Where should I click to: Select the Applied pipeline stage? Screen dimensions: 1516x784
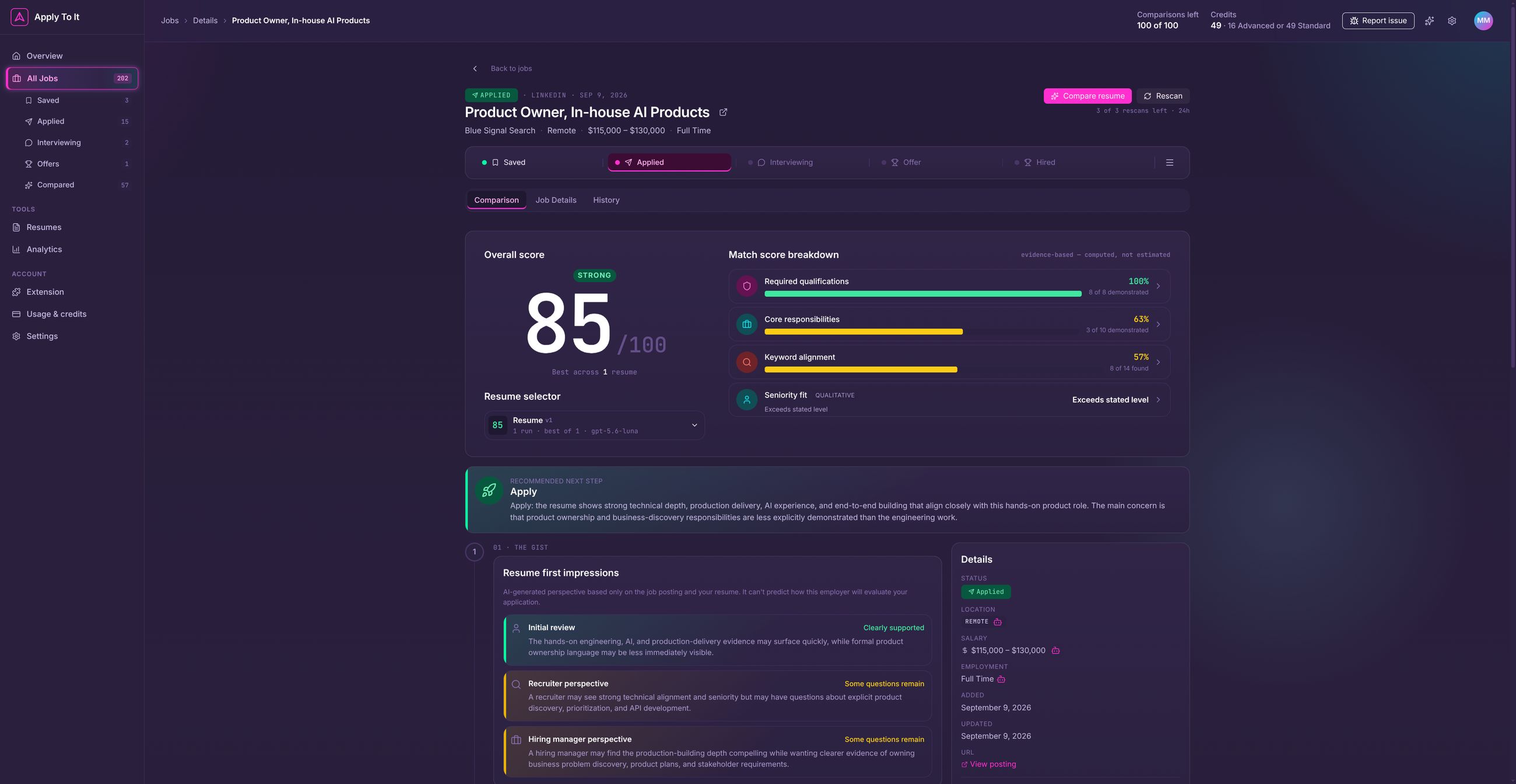(x=669, y=162)
